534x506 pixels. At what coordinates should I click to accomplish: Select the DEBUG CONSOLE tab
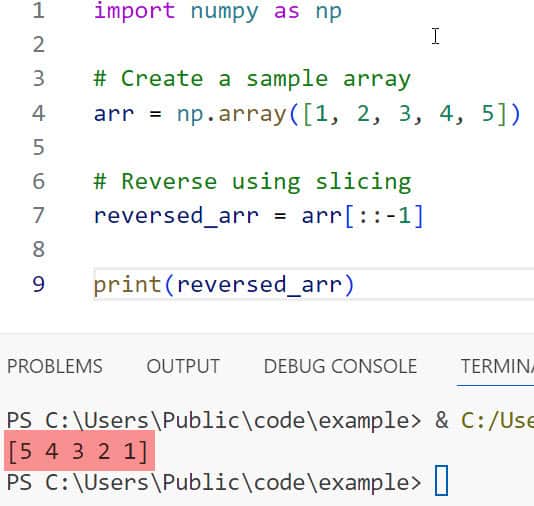point(341,366)
